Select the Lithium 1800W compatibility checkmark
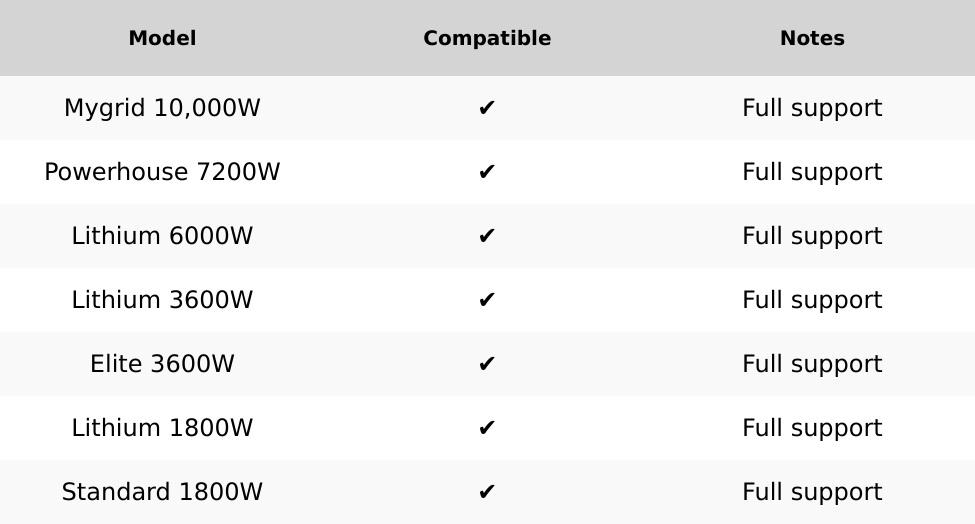 click(487, 428)
